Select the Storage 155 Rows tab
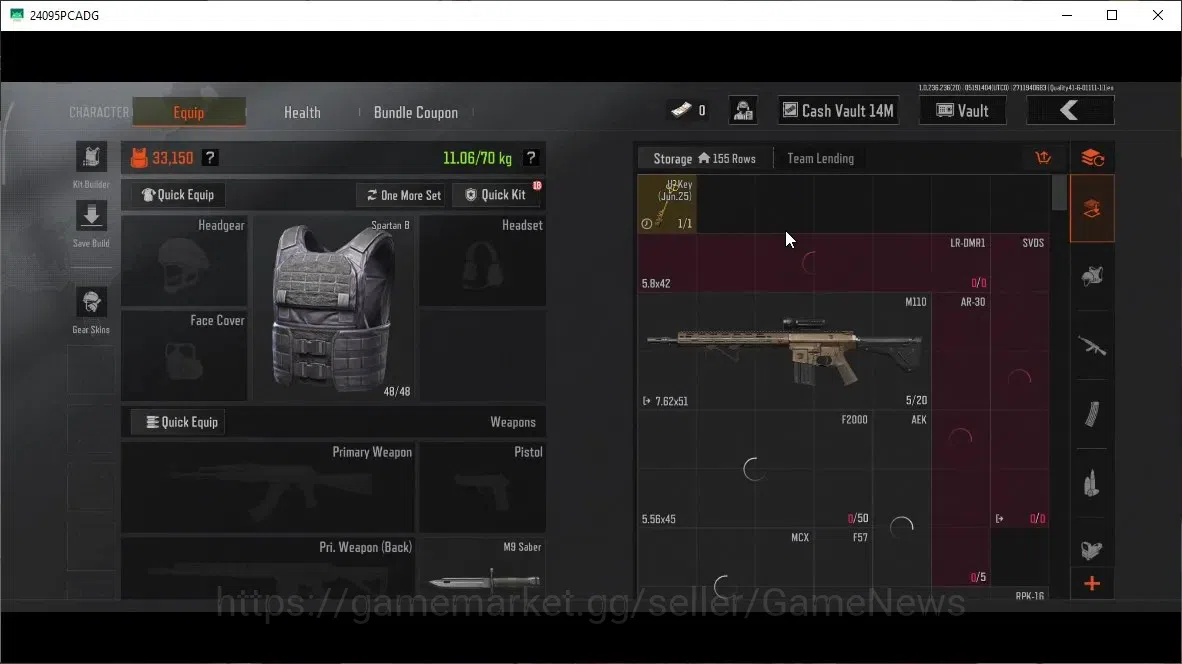This screenshot has height=664, width=1182. click(704, 158)
